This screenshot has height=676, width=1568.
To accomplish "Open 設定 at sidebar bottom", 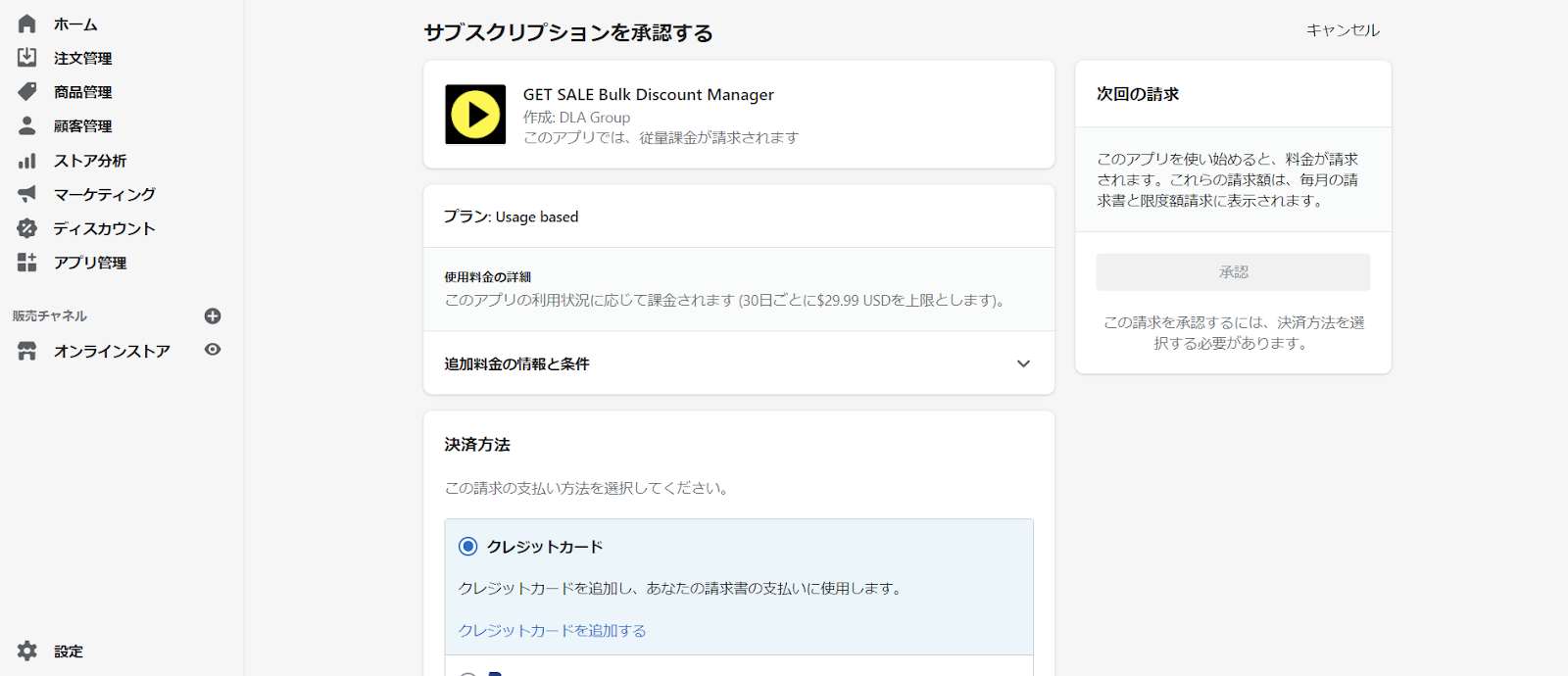I will click(69, 651).
